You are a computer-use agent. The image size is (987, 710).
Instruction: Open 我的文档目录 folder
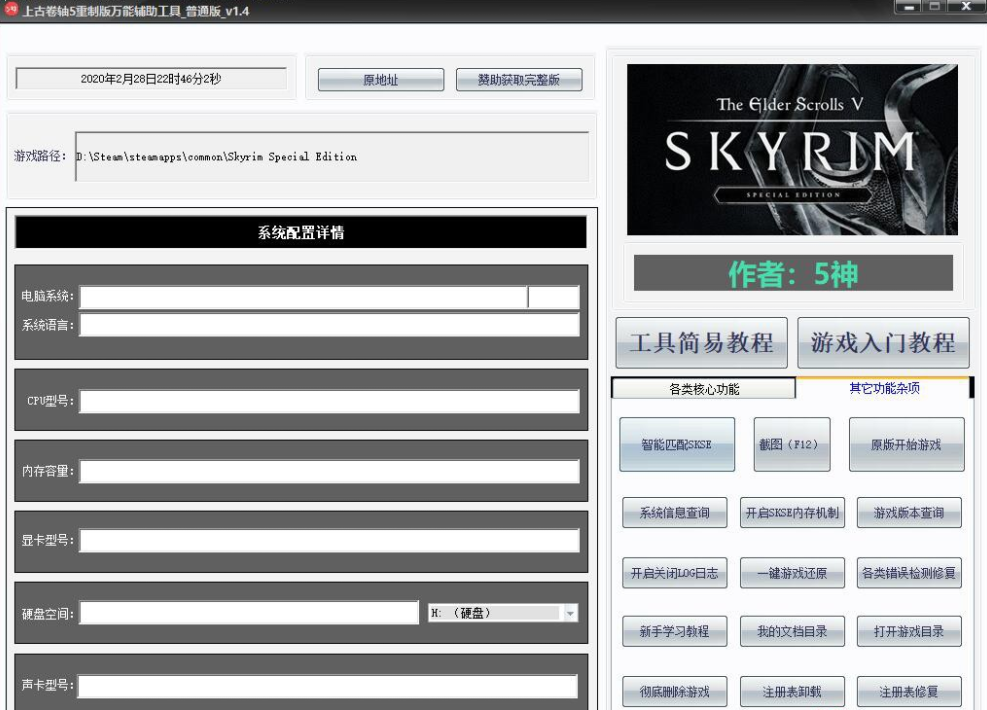tap(792, 631)
